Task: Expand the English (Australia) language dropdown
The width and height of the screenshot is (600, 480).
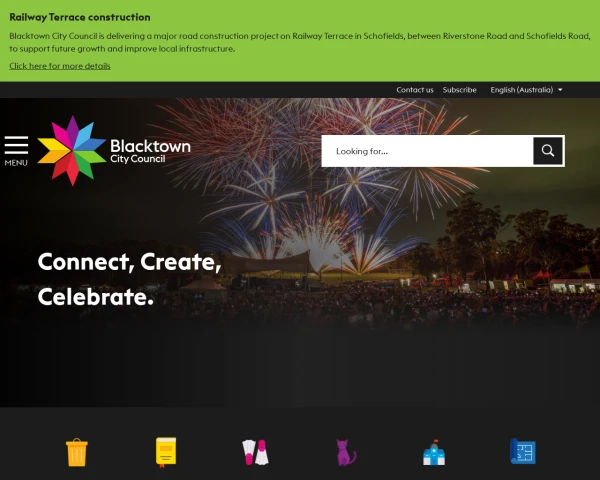Action: [526, 90]
